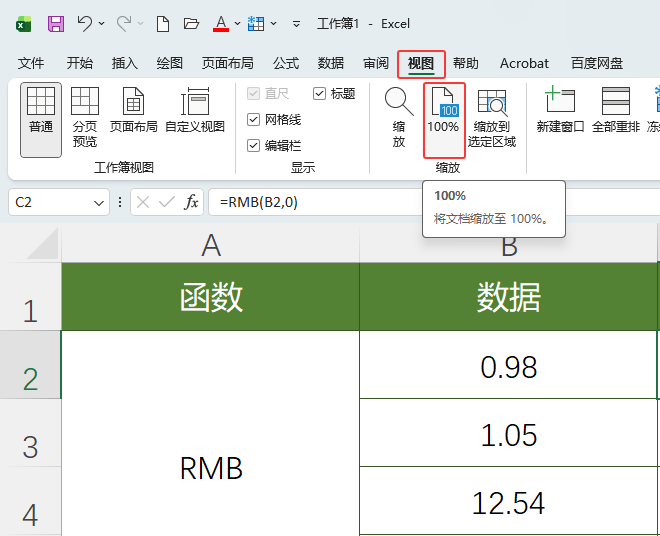The width and height of the screenshot is (660, 536).
Task: Click the merged RMB cell
Action: tap(210, 434)
